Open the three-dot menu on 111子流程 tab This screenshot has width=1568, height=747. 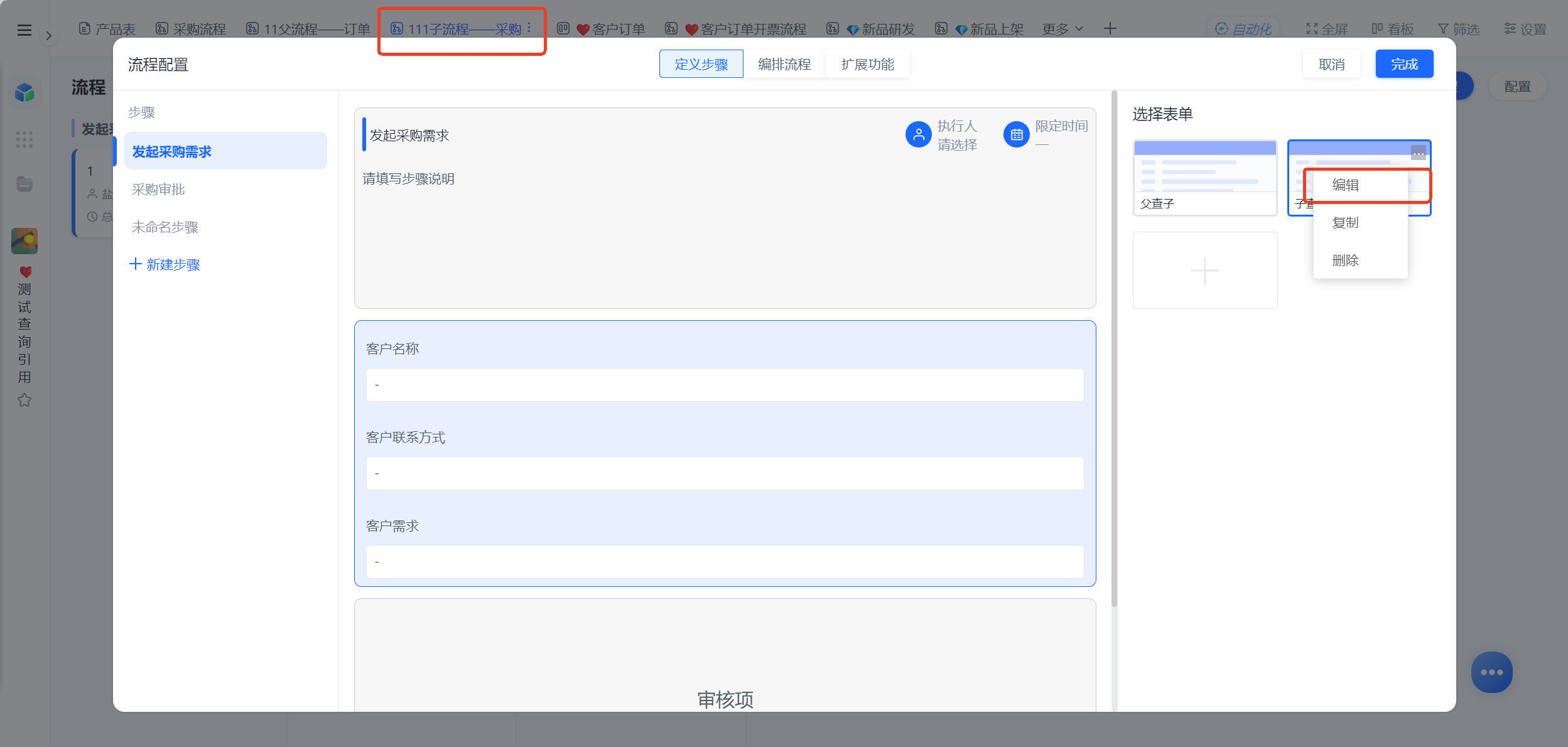click(x=529, y=28)
